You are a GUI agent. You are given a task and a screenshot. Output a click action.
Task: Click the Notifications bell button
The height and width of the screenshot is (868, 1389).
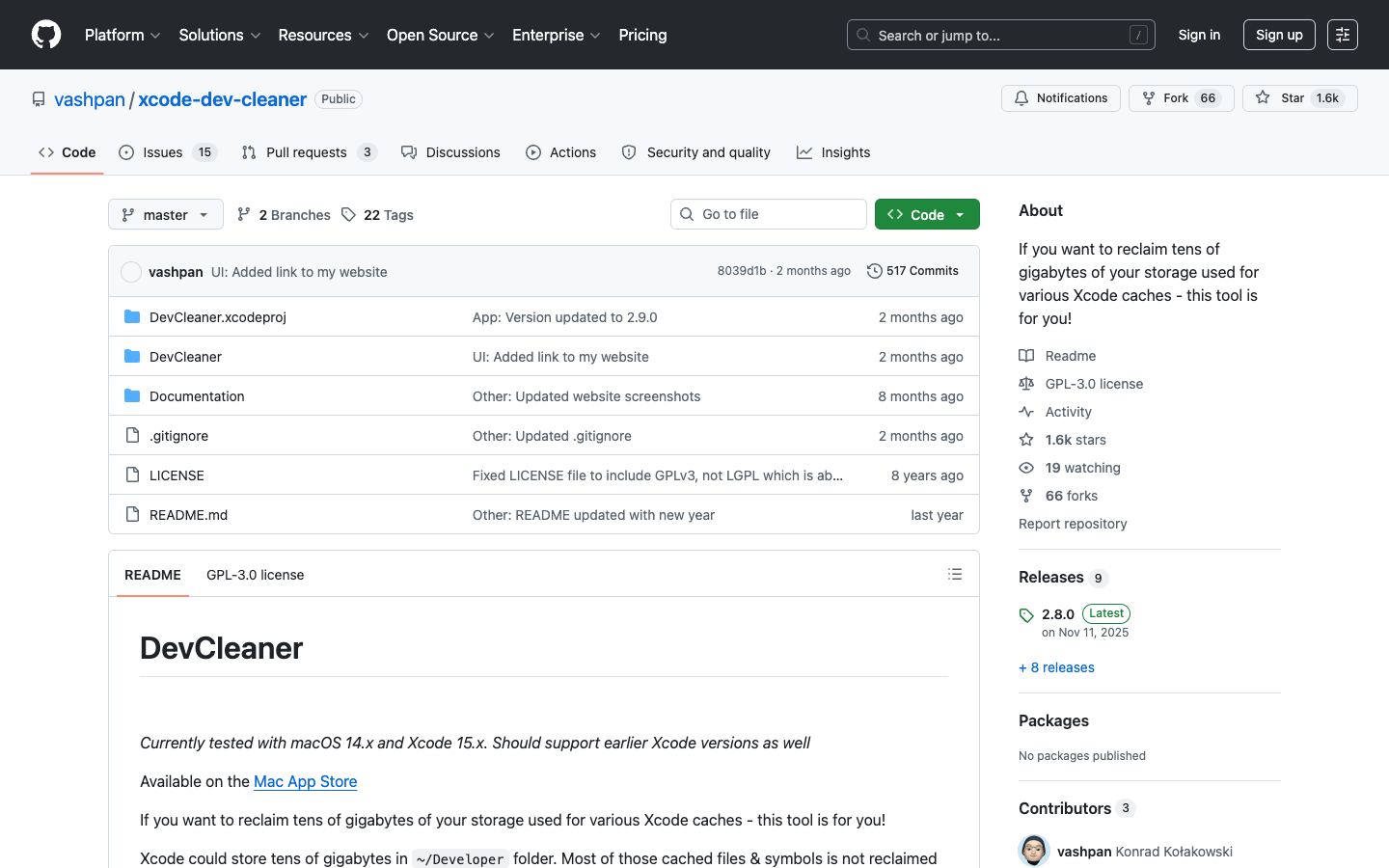tap(1061, 98)
